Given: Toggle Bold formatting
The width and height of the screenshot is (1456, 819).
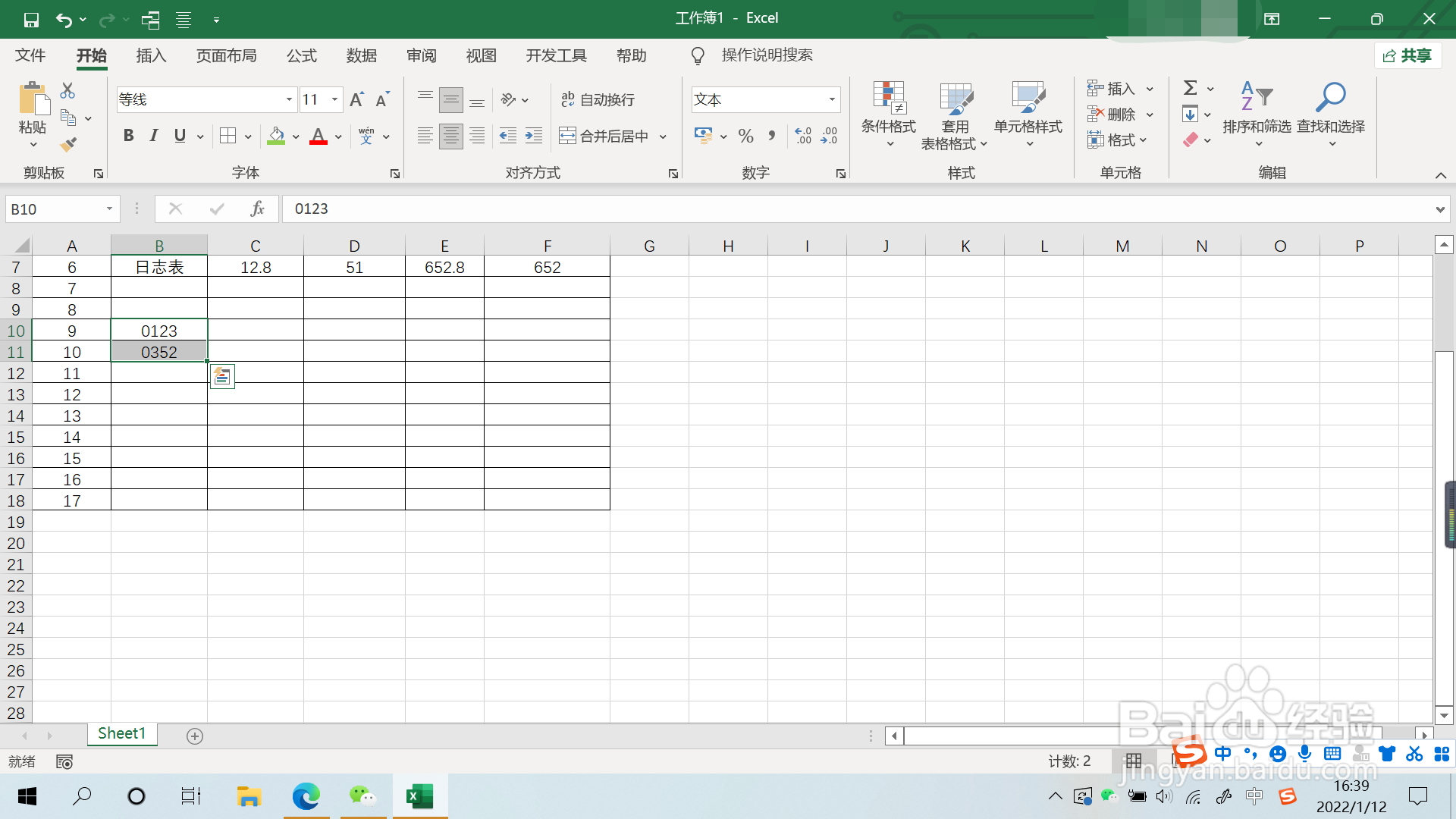Looking at the screenshot, I should (x=128, y=136).
